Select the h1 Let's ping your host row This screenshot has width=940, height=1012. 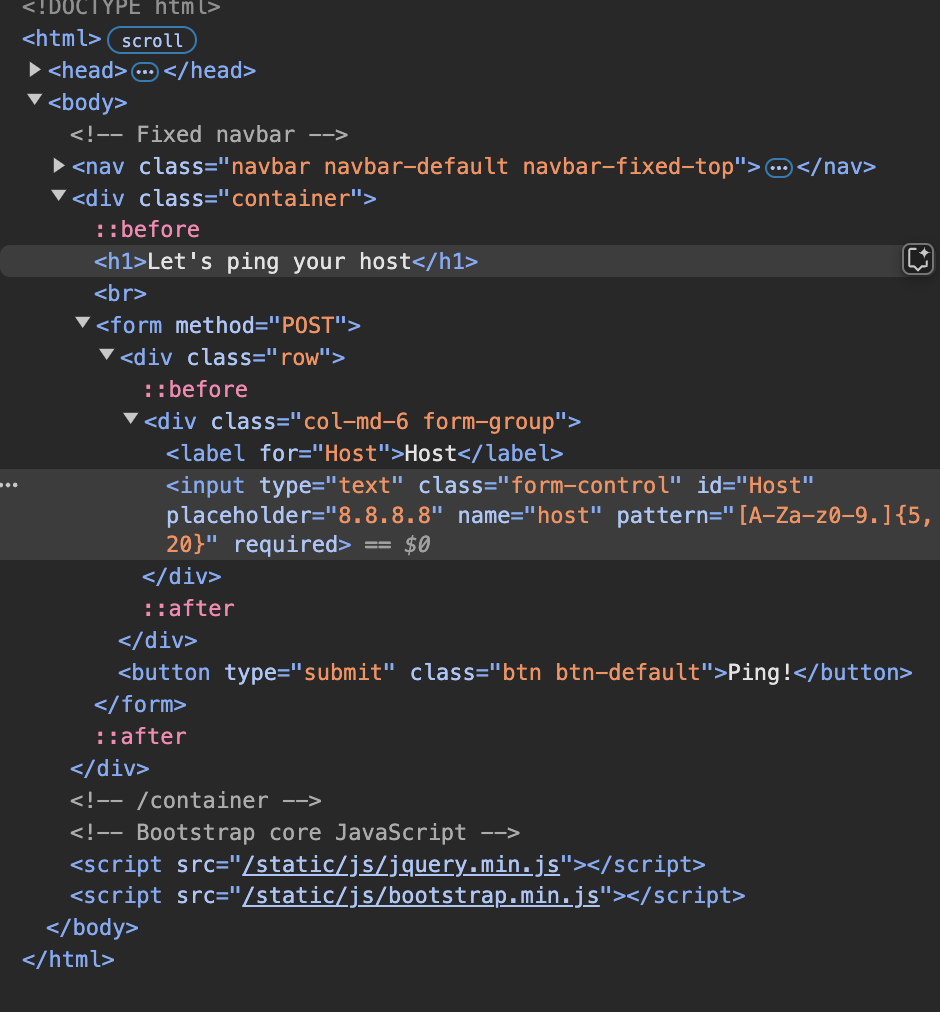[x=470, y=261]
